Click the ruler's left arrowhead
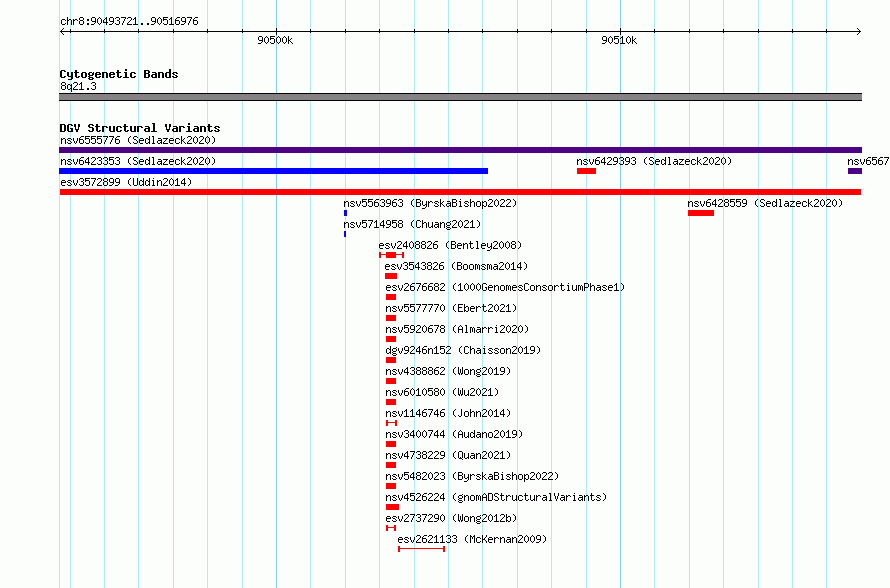Image resolution: width=890 pixels, height=588 pixels. pos(63,32)
